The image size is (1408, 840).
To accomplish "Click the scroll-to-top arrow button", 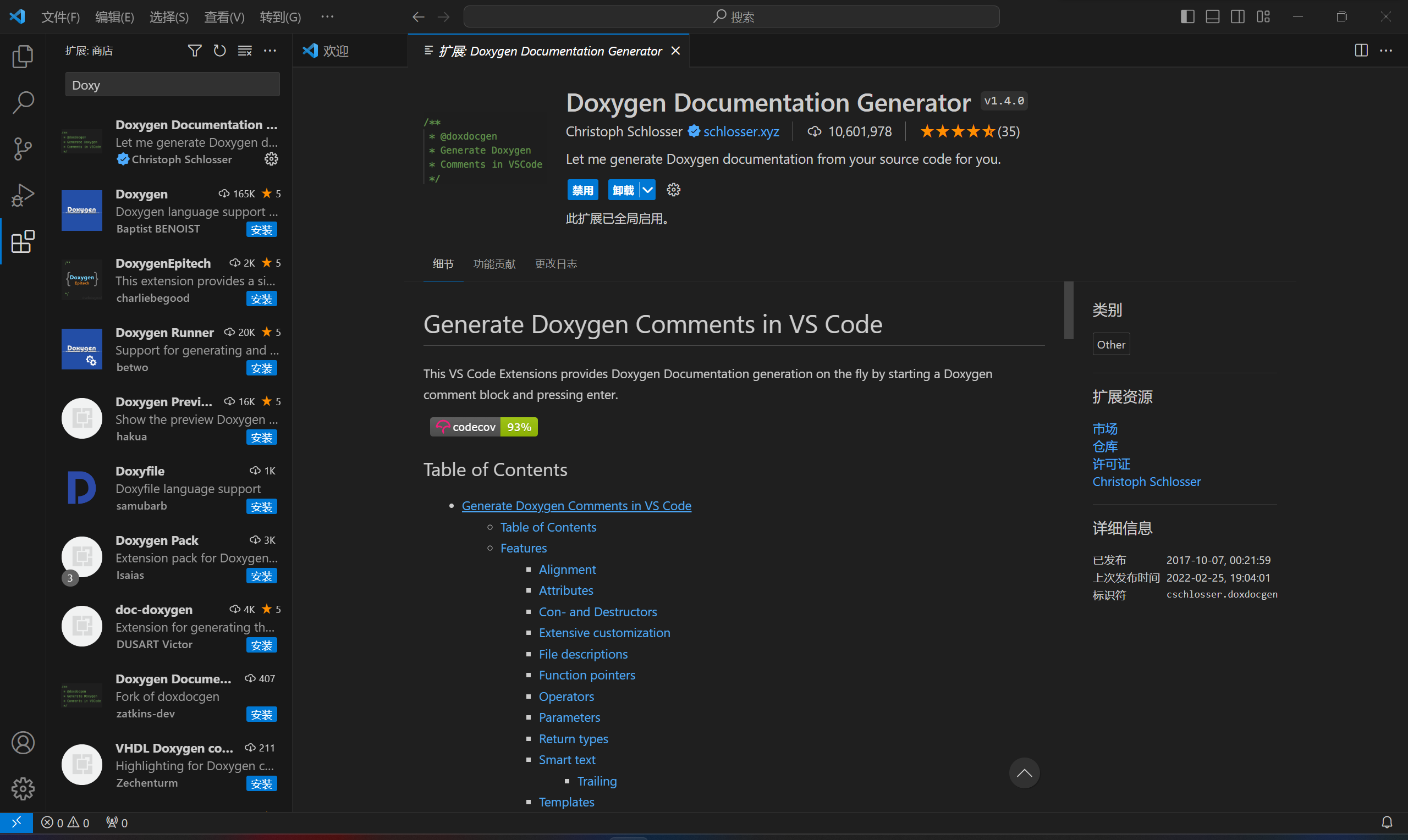I will tap(1024, 773).
